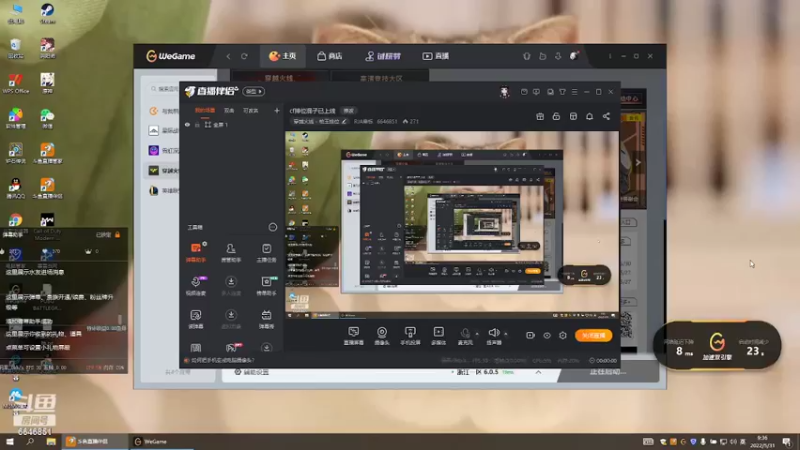Toggle the room lock icon above the preview
Screen dimensions: 800x450
pyautogui.click(x=556, y=116)
